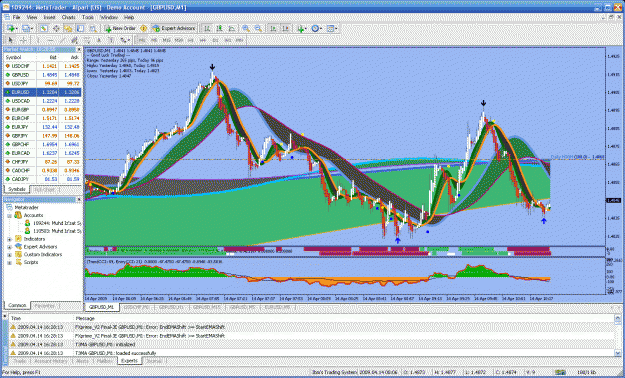Click terminal log scrollbar down arrow

click(x=618, y=353)
